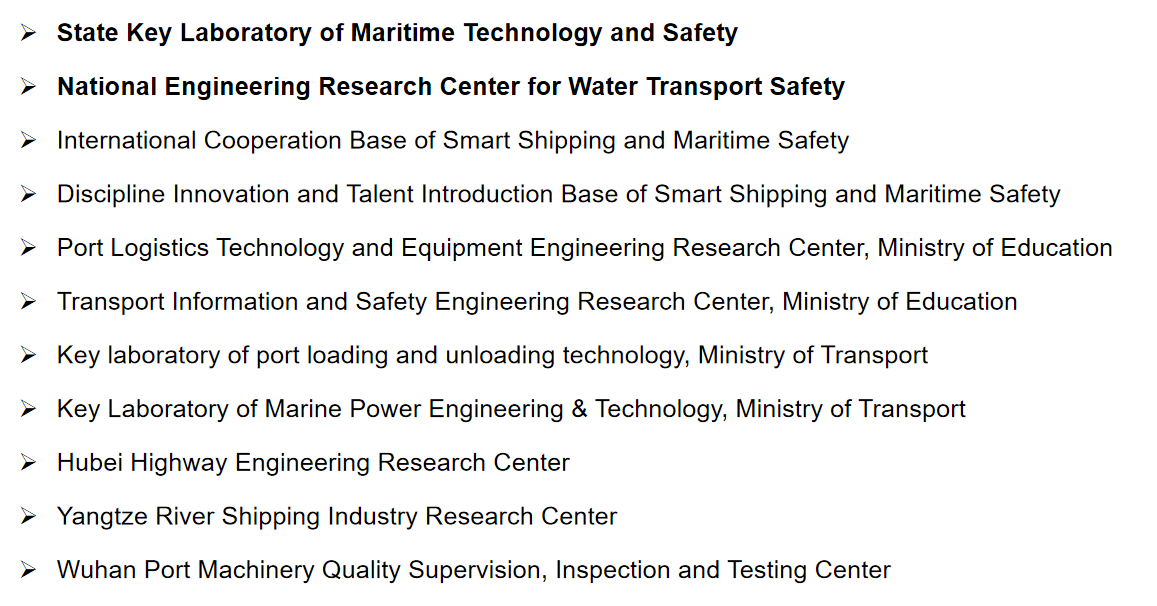Click Wuhan Port Machinery Quality Supervision line

click(473, 570)
